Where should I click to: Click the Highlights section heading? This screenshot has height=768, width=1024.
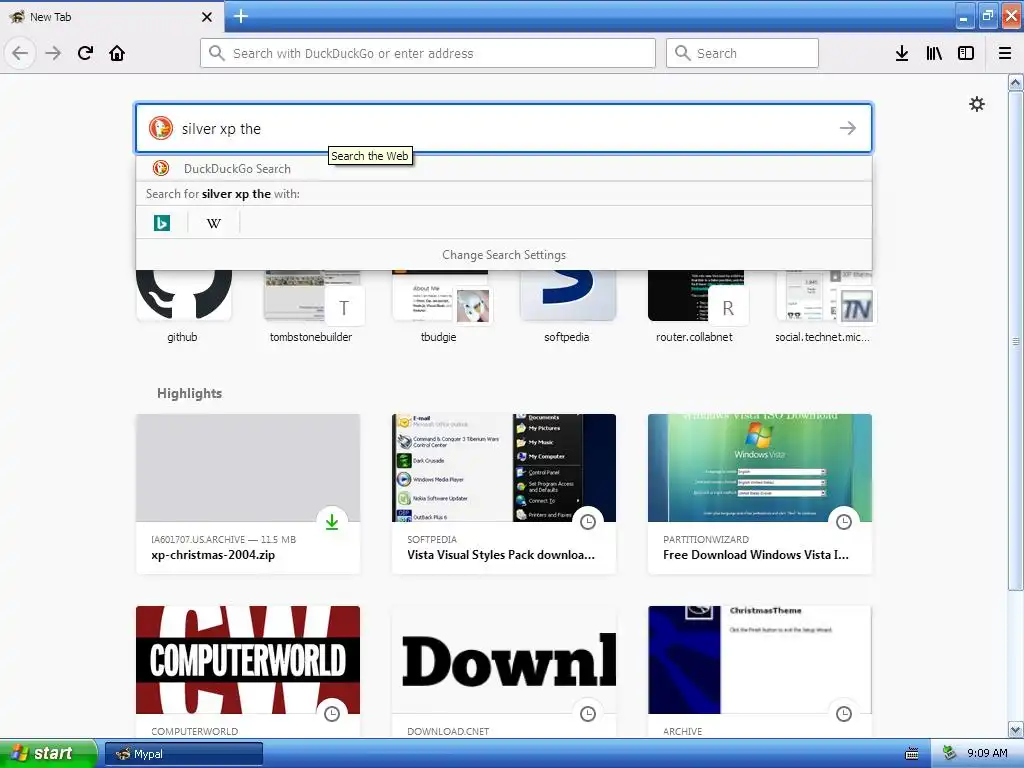pos(189,393)
